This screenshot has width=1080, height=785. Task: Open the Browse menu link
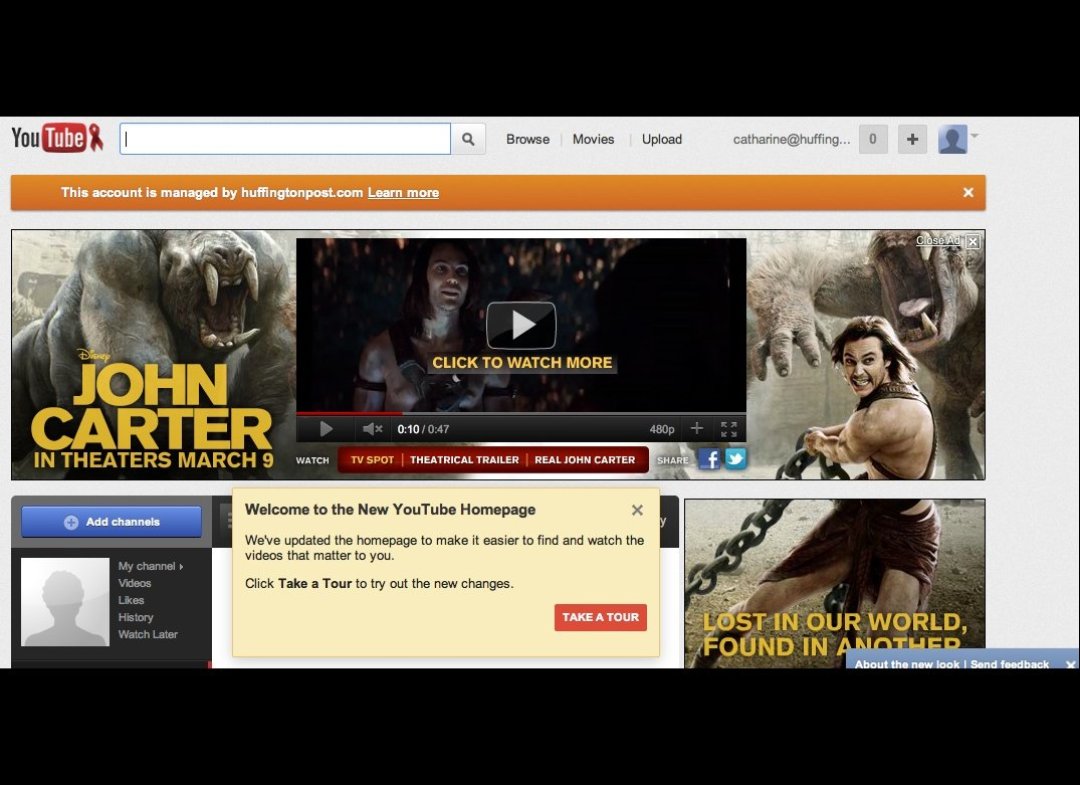[x=528, y=139]
